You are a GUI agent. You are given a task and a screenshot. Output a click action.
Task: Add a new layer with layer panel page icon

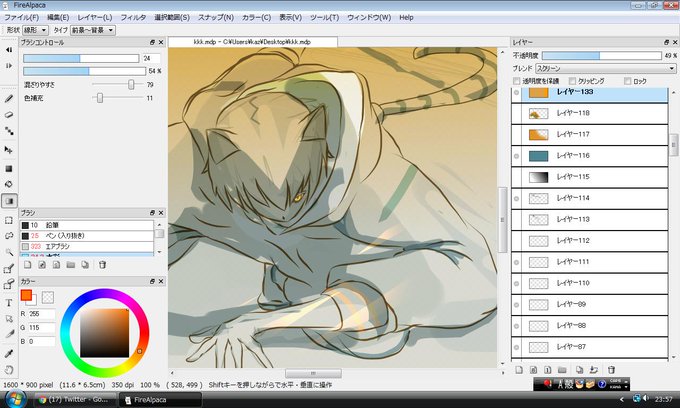pyautogui.click(x=519, y=370)
